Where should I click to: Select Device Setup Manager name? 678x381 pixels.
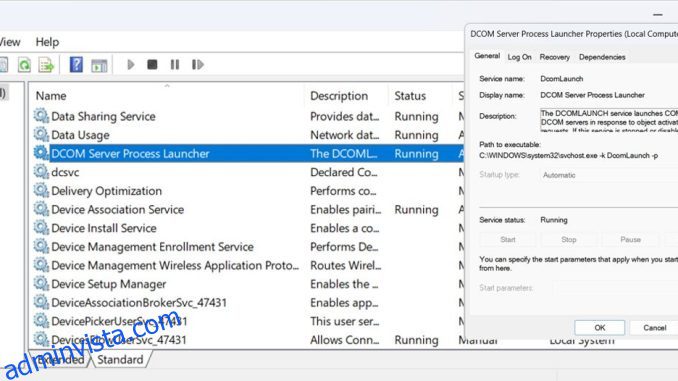tap(109, 284)
